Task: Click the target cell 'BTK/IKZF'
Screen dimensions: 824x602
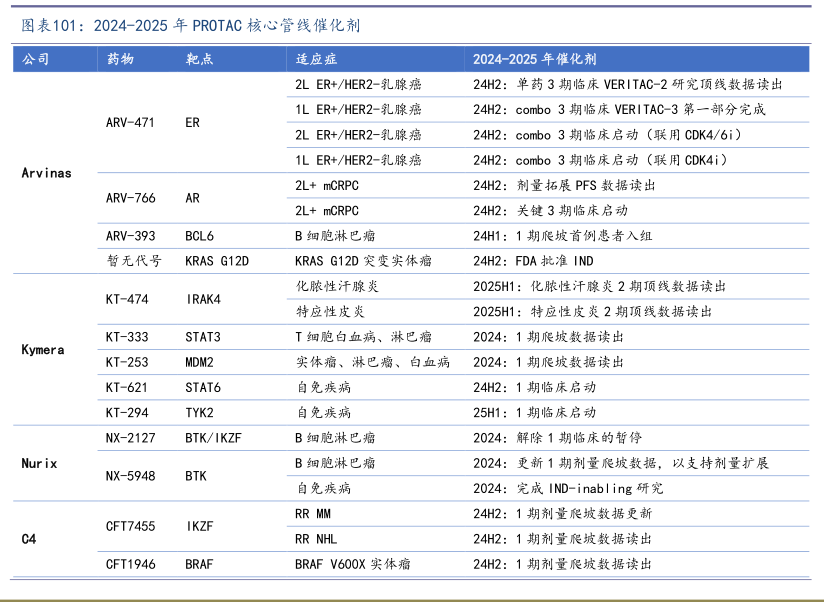Action: click(213, 438)
